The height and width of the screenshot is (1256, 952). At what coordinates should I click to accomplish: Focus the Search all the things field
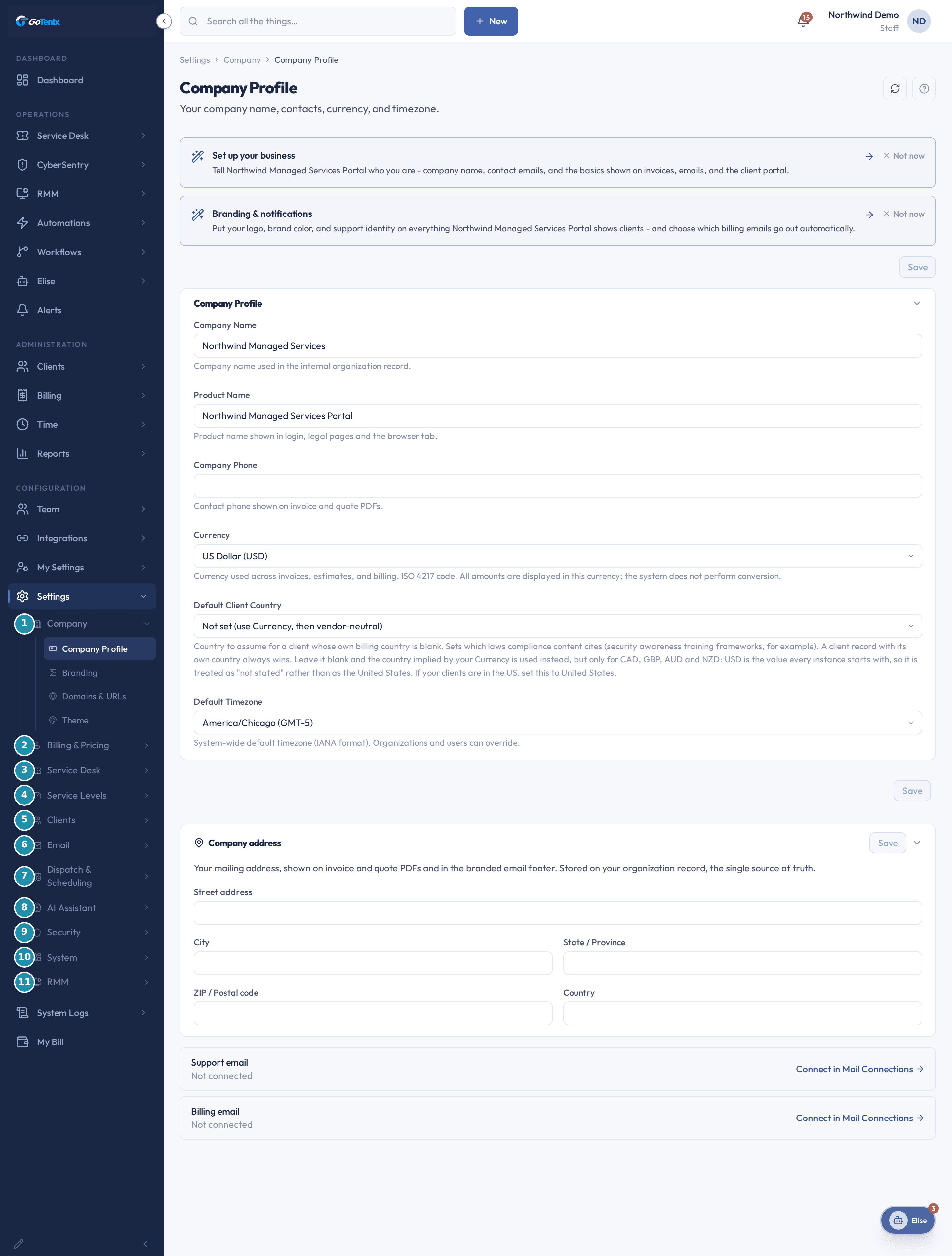[x=318, y=21]
